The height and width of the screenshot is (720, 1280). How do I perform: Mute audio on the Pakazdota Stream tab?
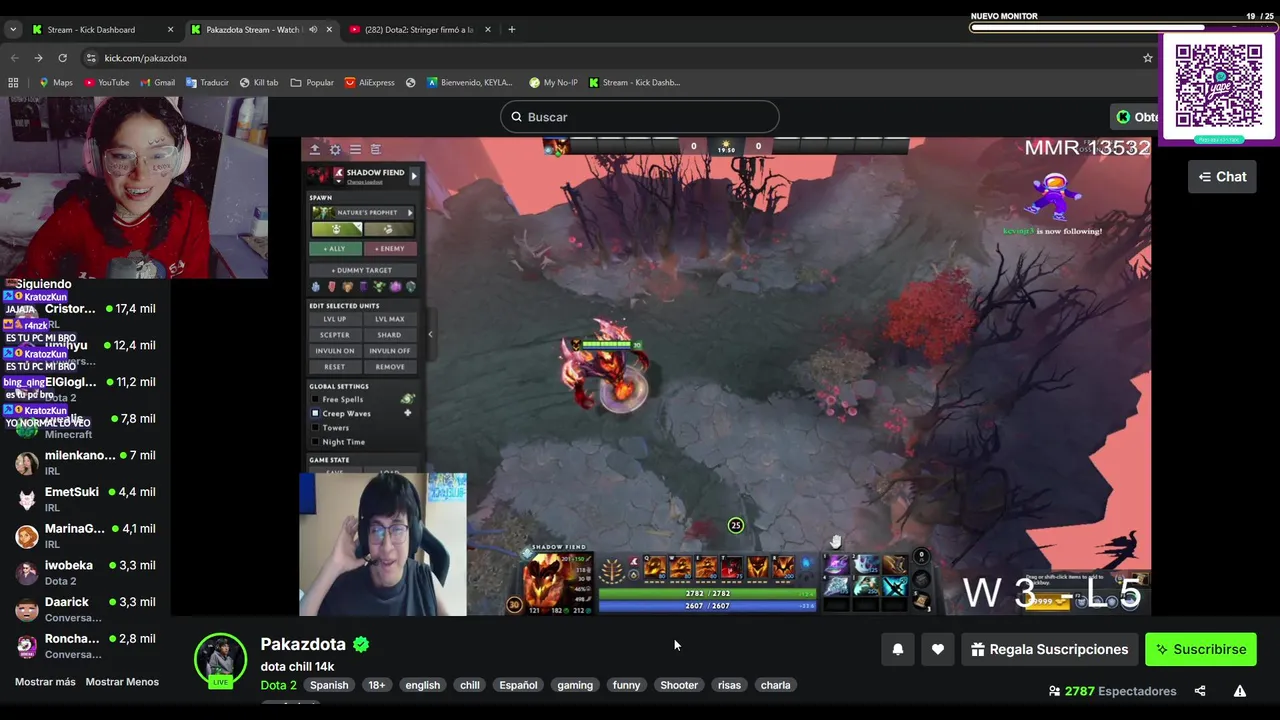[x=313, y=30]
